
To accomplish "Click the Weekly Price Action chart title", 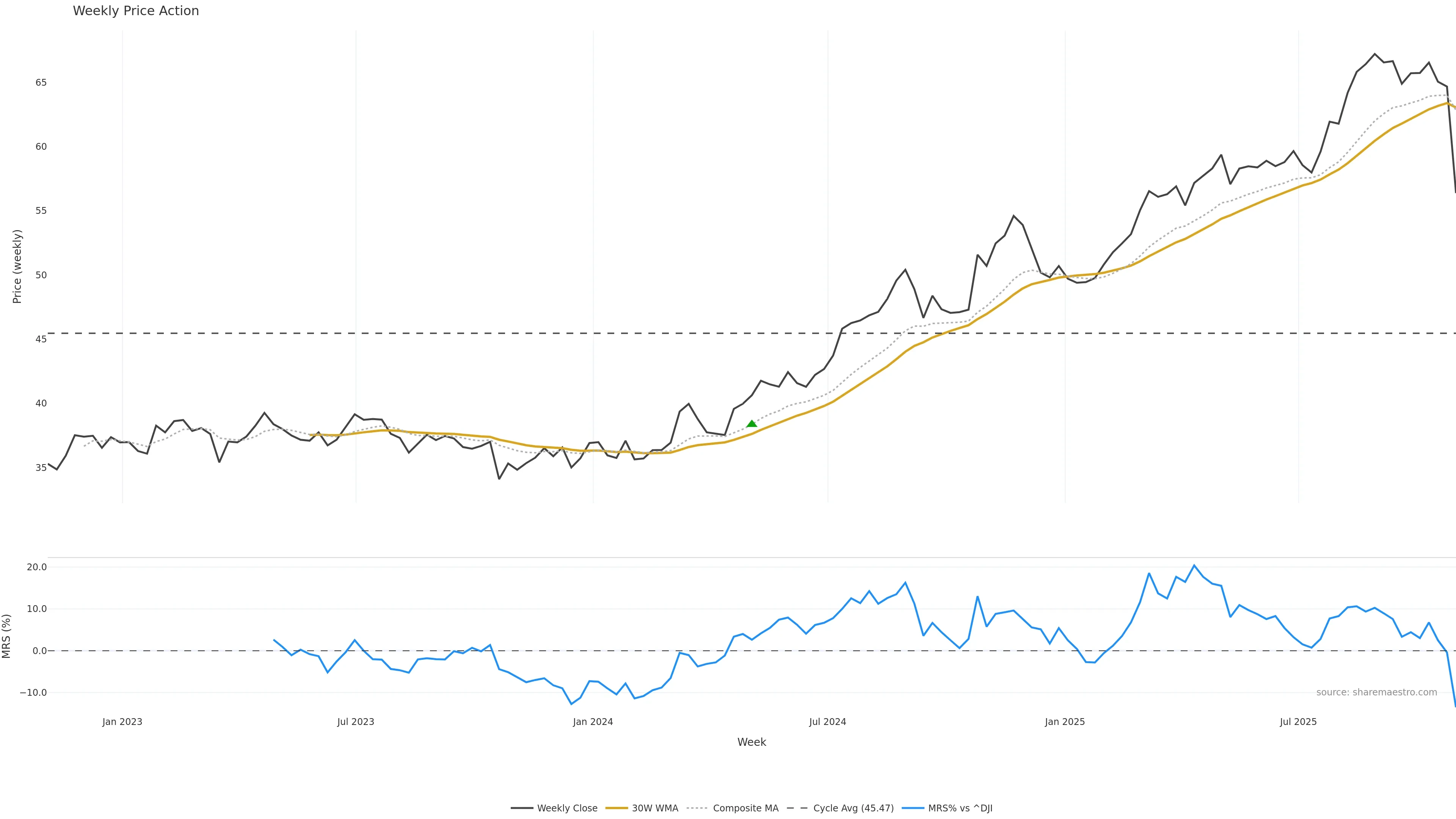I will [x=136, y=11].
